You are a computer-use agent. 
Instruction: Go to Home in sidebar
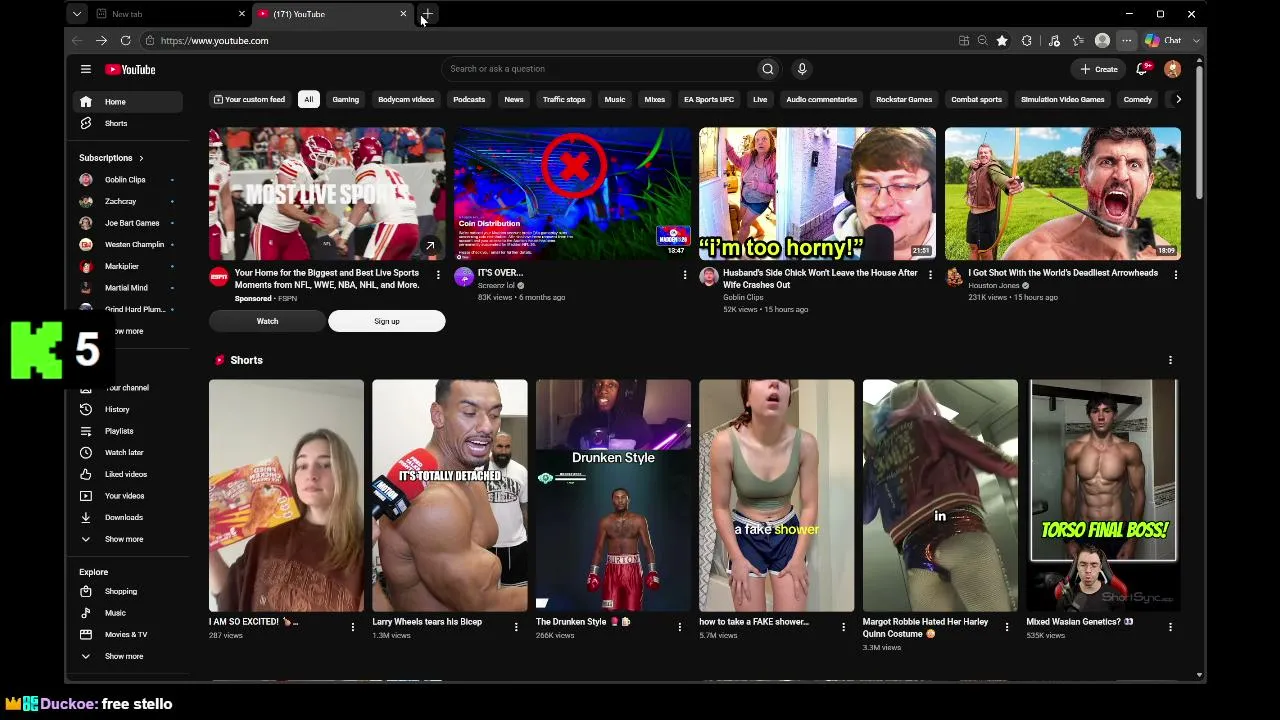tap(128, 102)
